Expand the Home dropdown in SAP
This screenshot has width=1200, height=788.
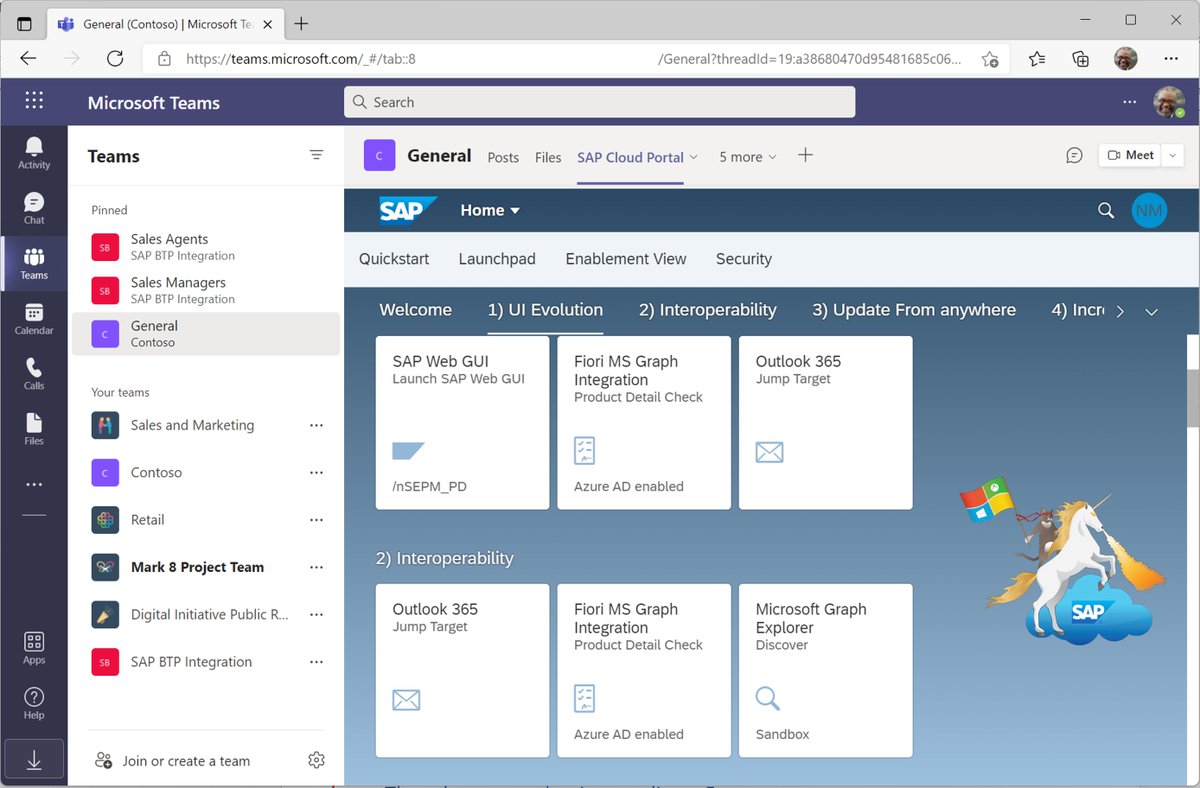coord(490,210)
